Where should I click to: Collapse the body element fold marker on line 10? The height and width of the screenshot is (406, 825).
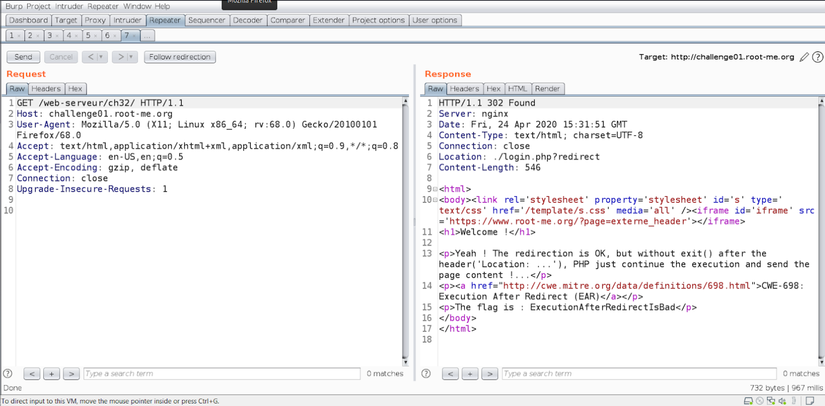pyautogui.click(x=436, y=200)
